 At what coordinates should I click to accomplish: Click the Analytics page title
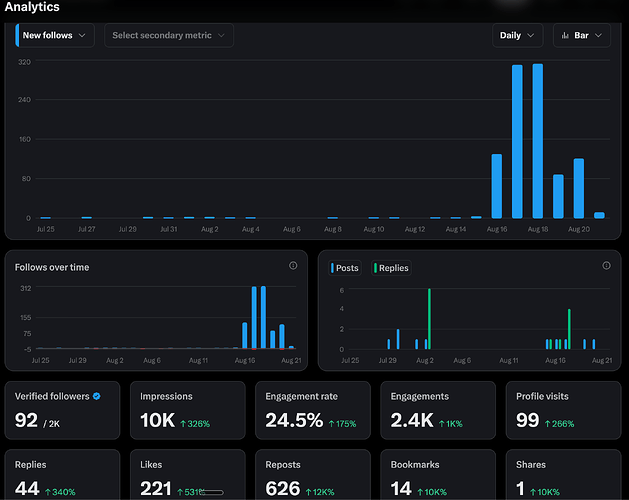tap(32, 7)
